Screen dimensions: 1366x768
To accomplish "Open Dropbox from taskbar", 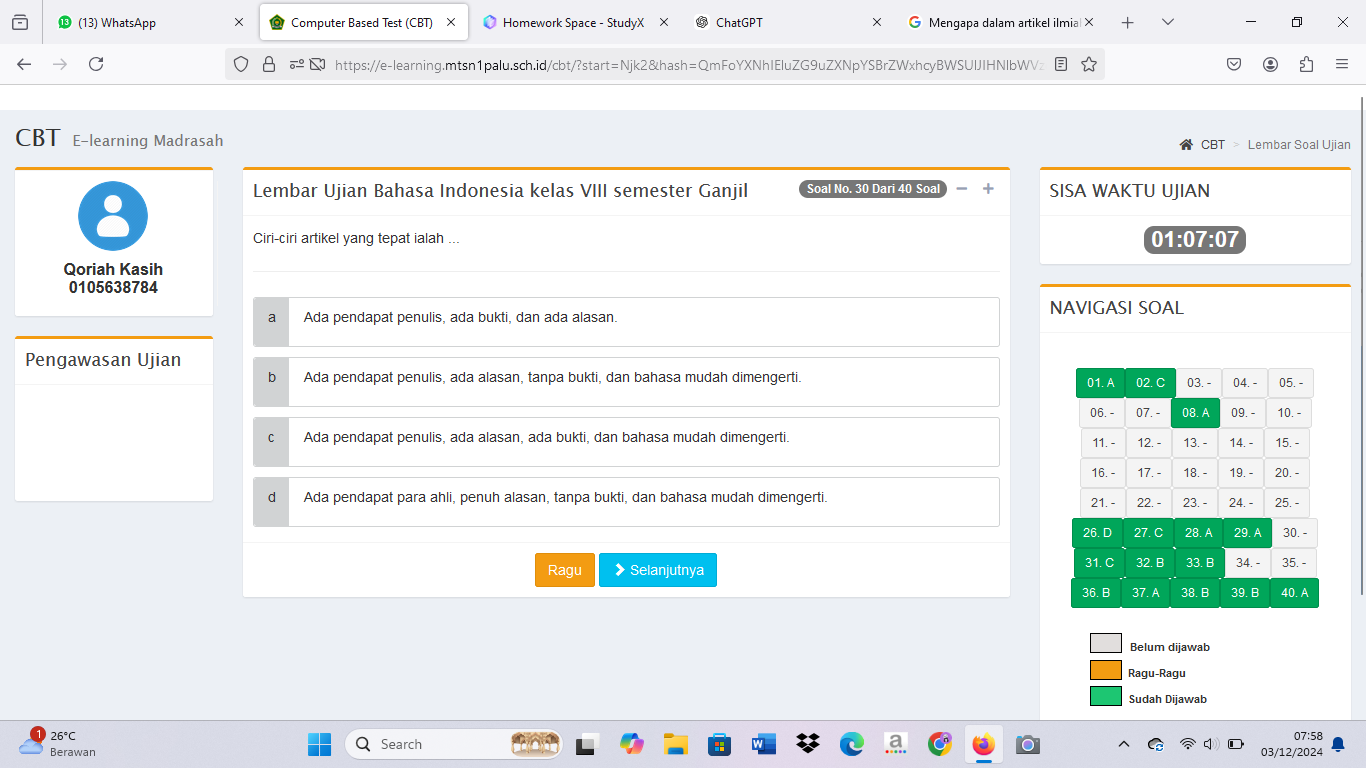I will coord(807,744).
